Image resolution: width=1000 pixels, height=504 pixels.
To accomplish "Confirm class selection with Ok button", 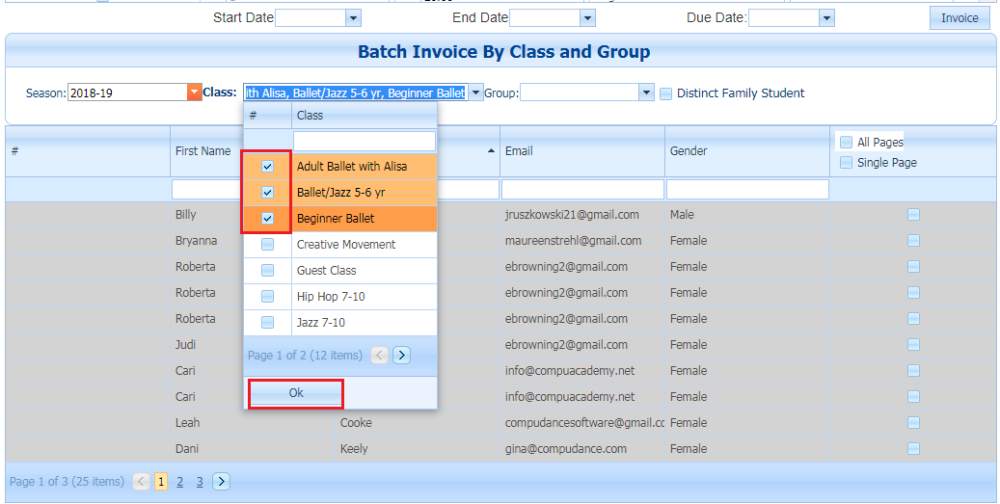I will point(296,393).
